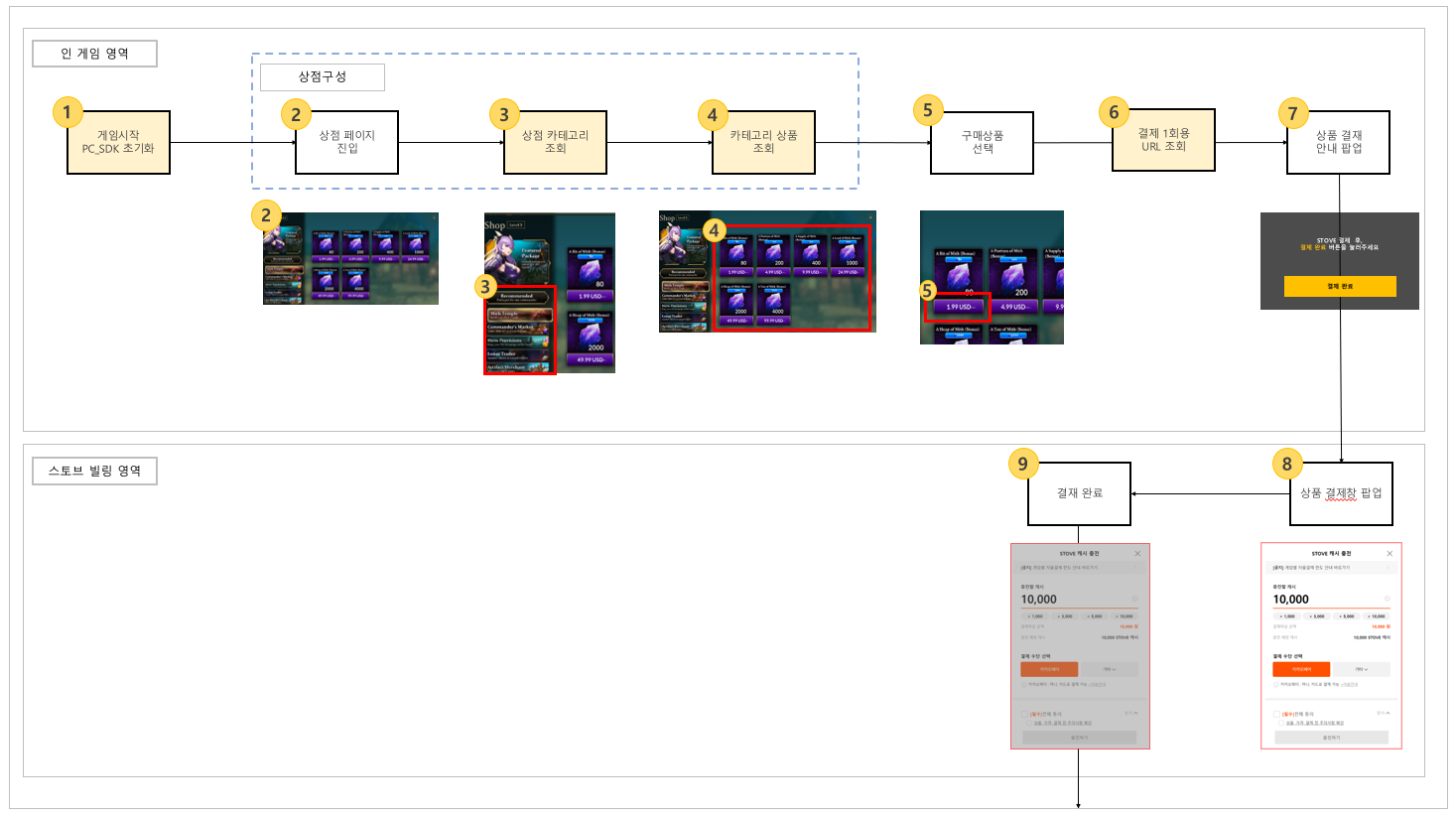Click the 스토브 빌링 영역 label

pos(94,471)
